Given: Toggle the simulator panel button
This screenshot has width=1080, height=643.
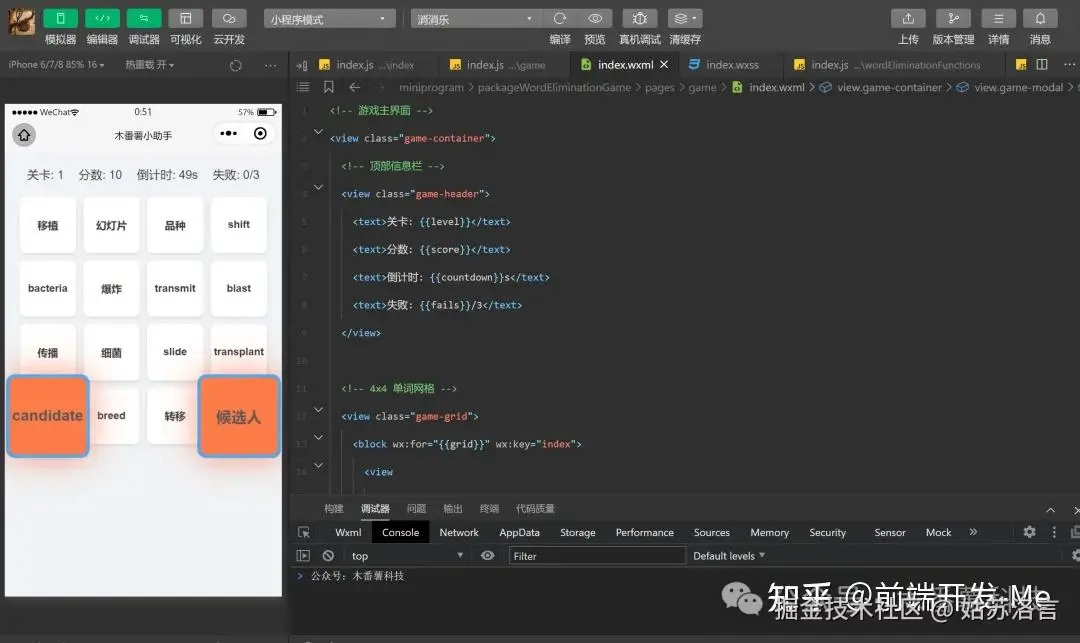Looking at the screenshot, I should pos(60,19).
